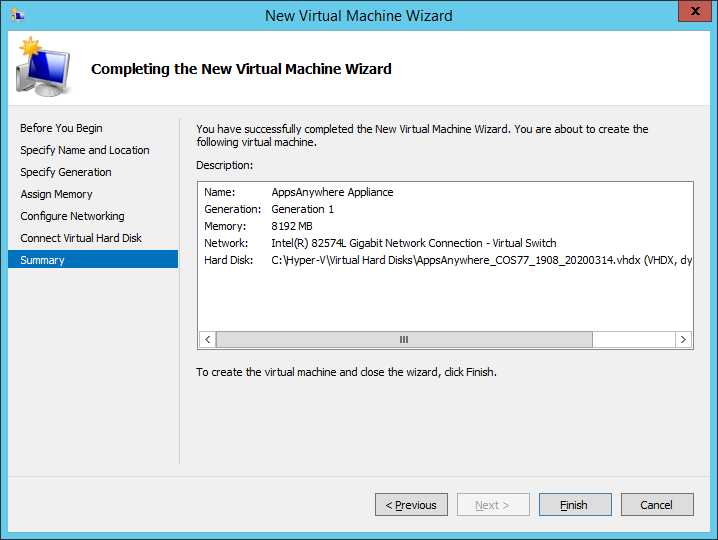Screen dimensions: 718x540
Task: Click Finish to create the virtual machine
Action: click(x=574, y=505)
